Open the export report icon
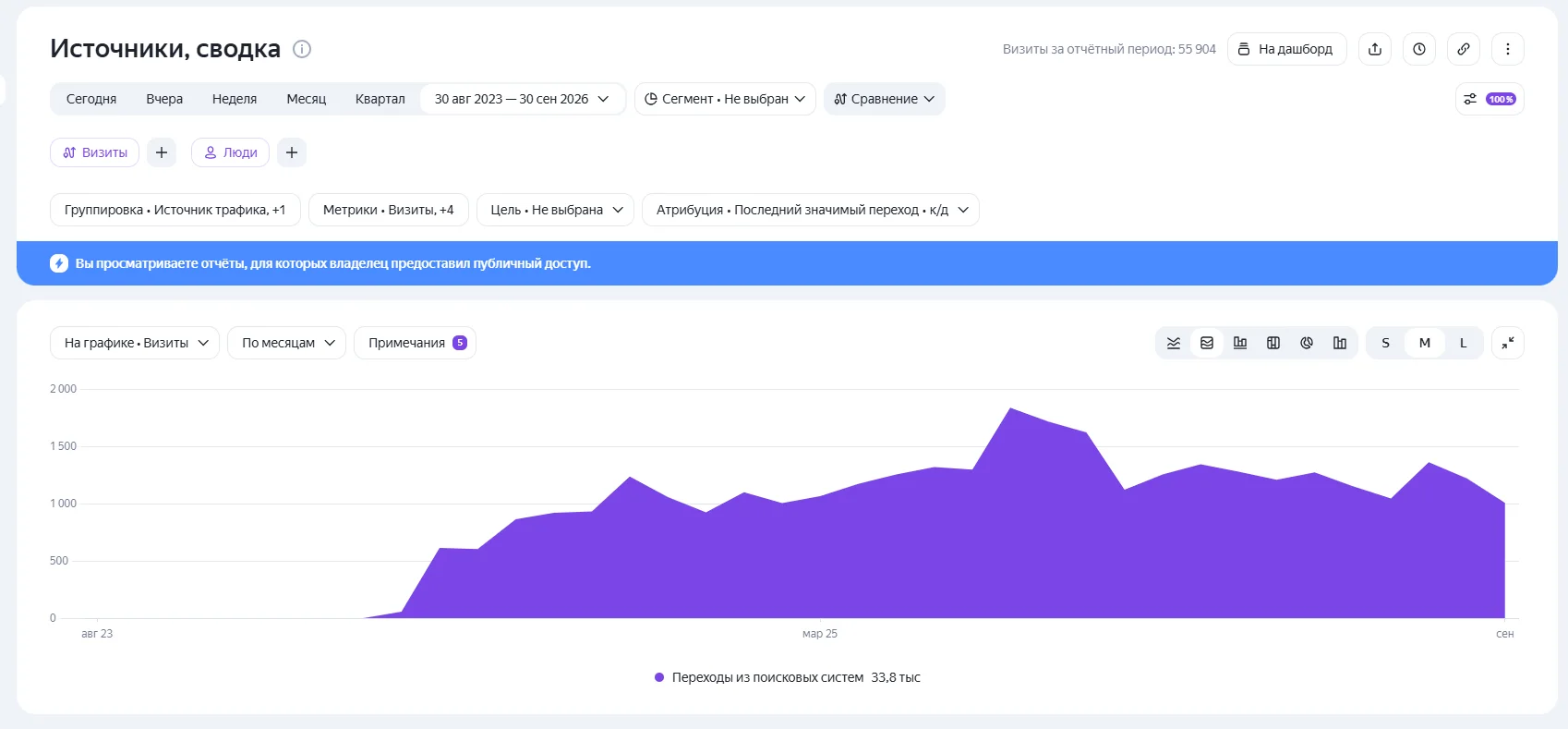This screenshot has height=729, width=1568. [1375, 49]
